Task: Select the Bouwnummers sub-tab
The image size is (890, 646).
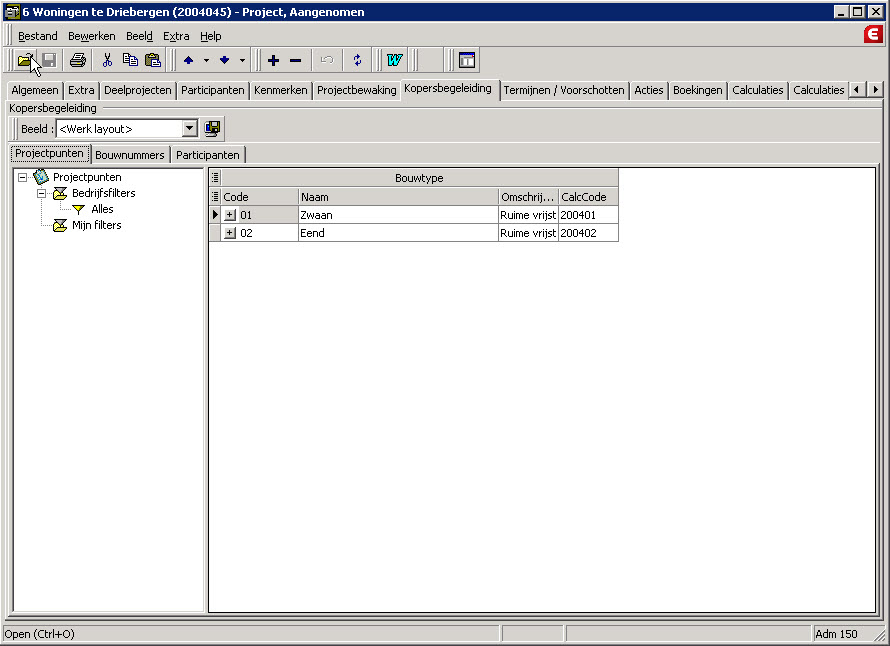Action: click(x=130, y=155)
